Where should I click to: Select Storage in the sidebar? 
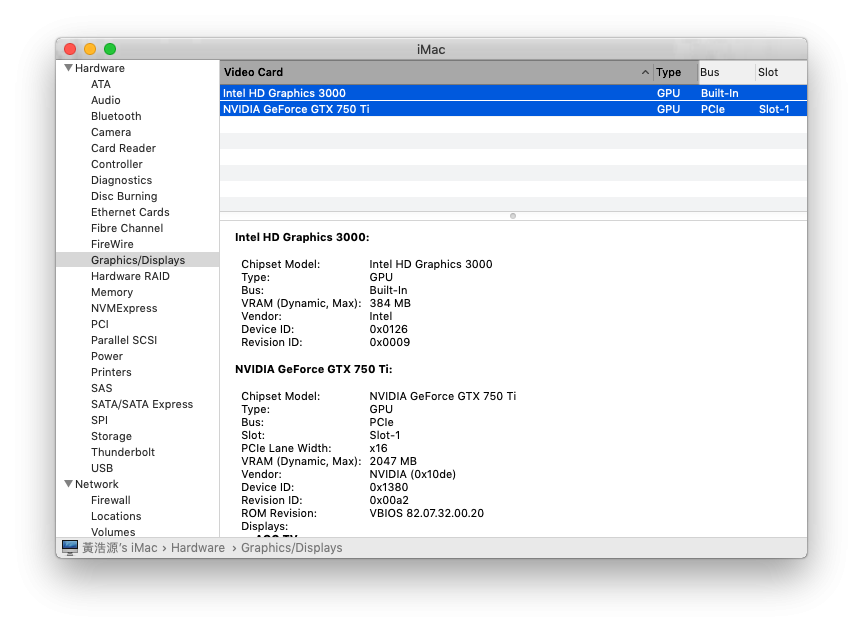111,436
